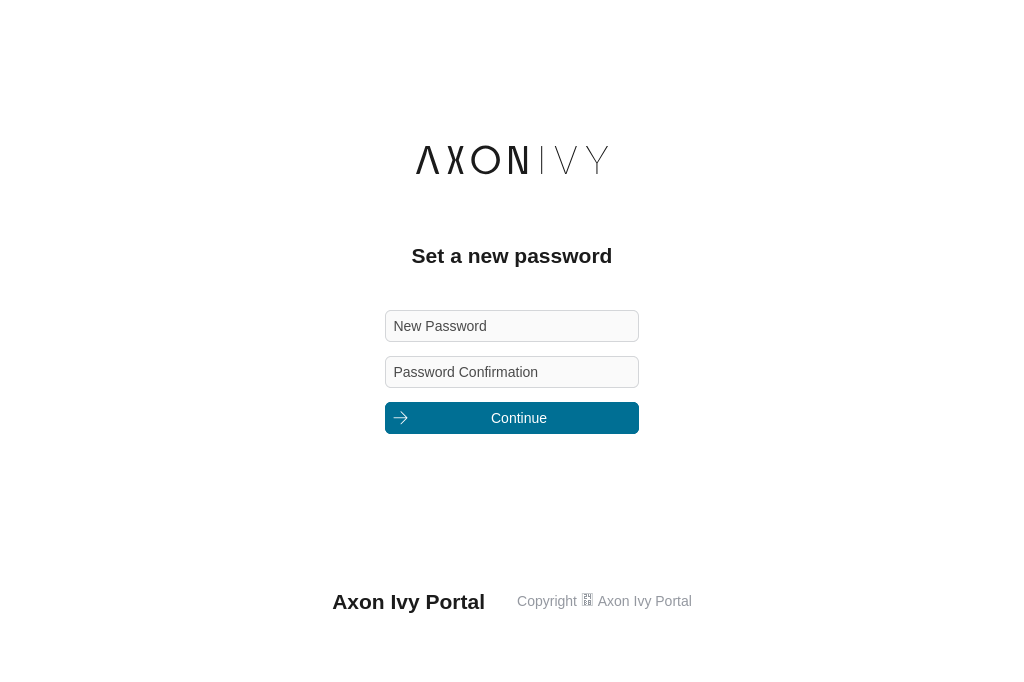Image resolution: width=1024 pixels, height=682 pixels.
Task: Click the small copyright glyph in footer
Action: [587, 599]
